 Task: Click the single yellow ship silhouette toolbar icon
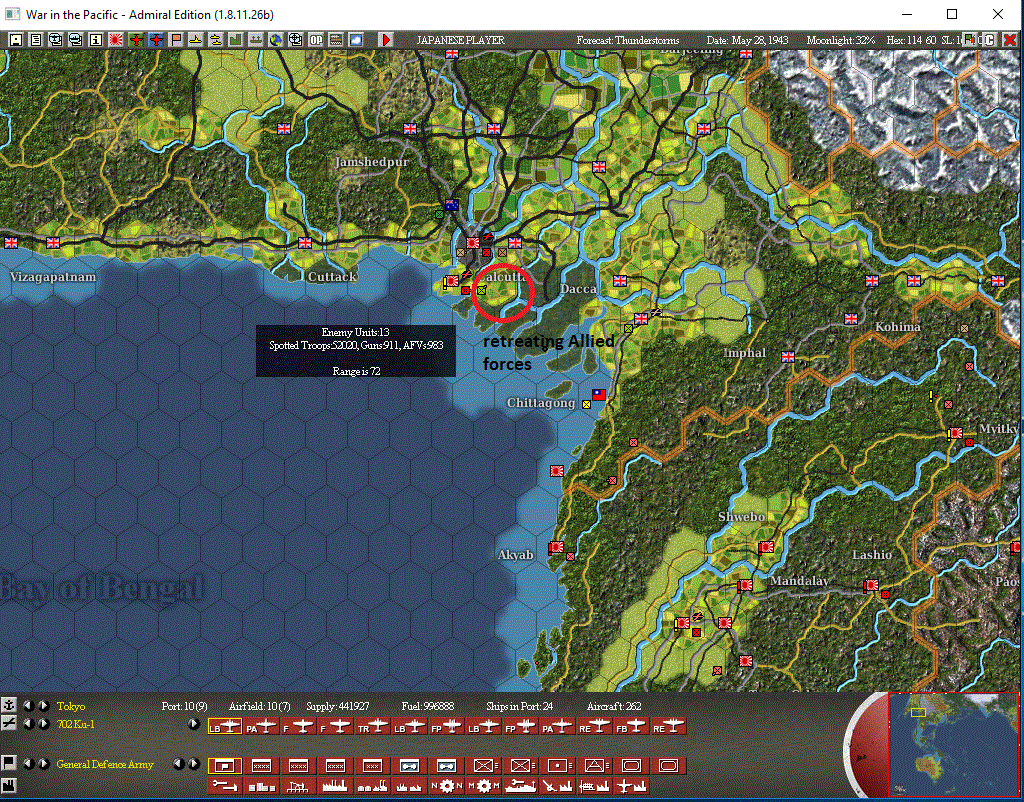point(195,40)
